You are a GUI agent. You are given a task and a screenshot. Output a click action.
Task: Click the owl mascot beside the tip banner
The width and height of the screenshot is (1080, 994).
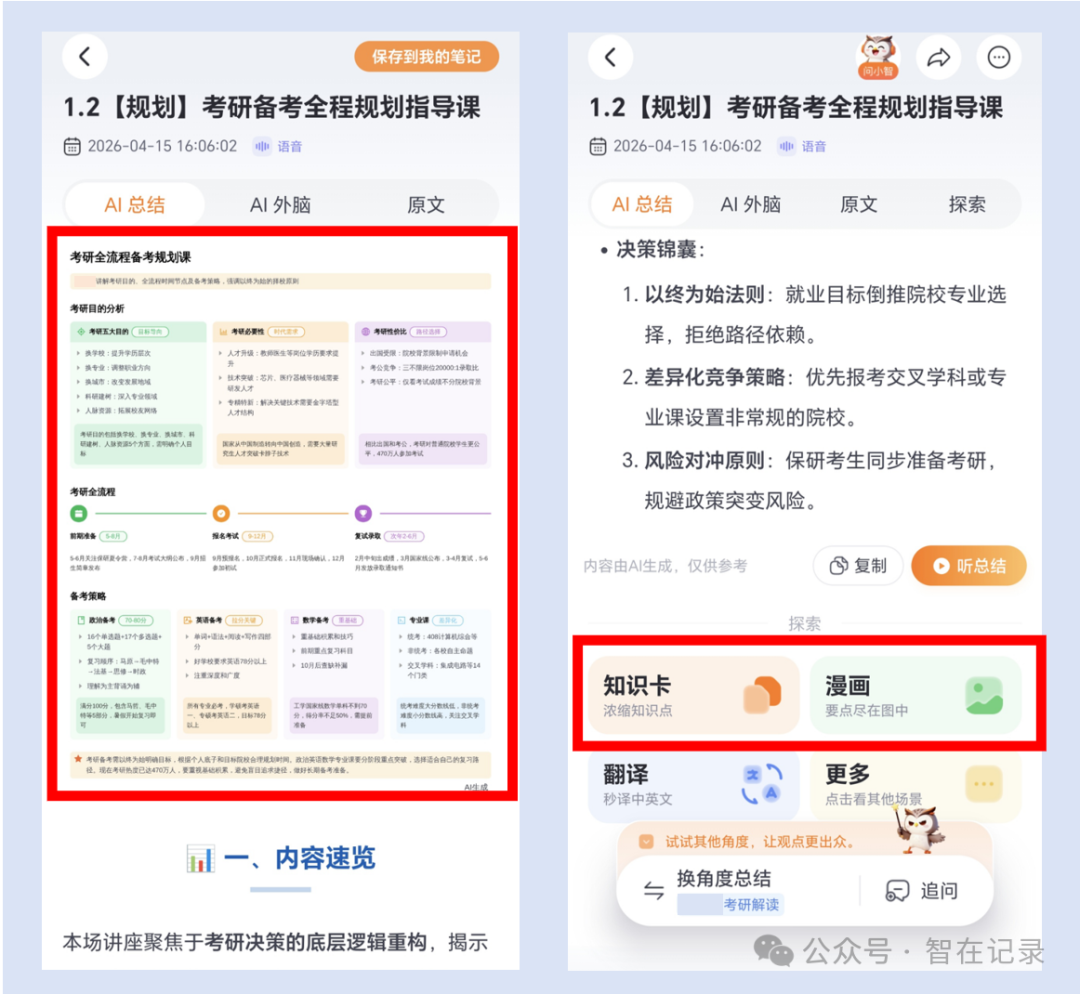[x=920, y=829]
